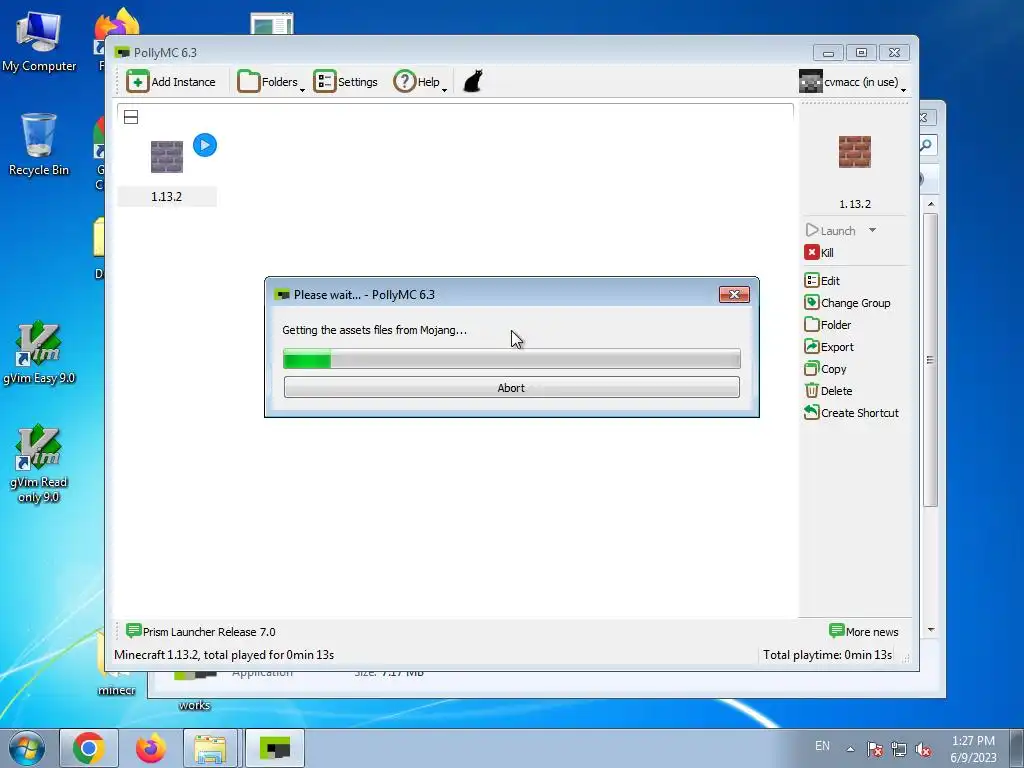Image resolution: width=1024 pixels, height=768 pixels.
Task: Show hidden tray icons arrow
Action: click(850, 749)
